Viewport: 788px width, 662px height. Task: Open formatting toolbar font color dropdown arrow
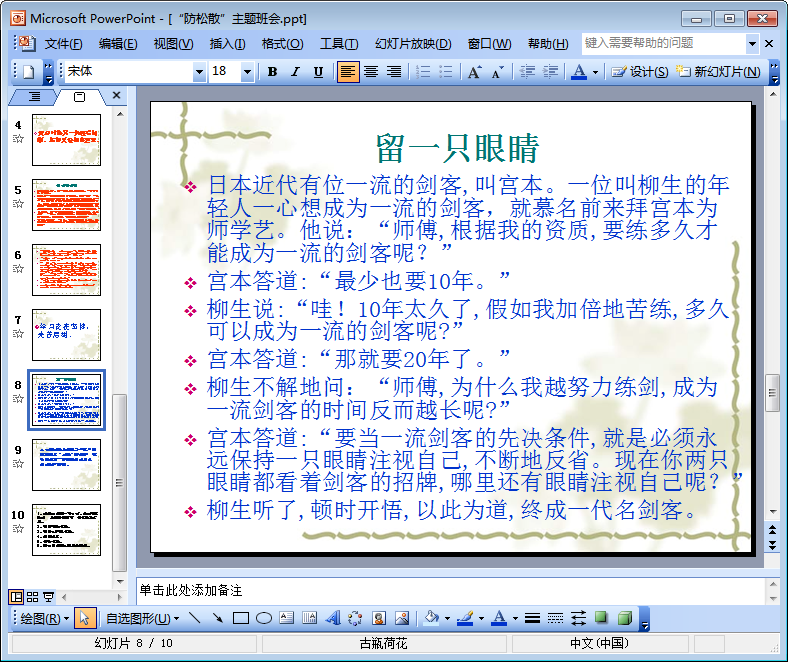point(596,72)
